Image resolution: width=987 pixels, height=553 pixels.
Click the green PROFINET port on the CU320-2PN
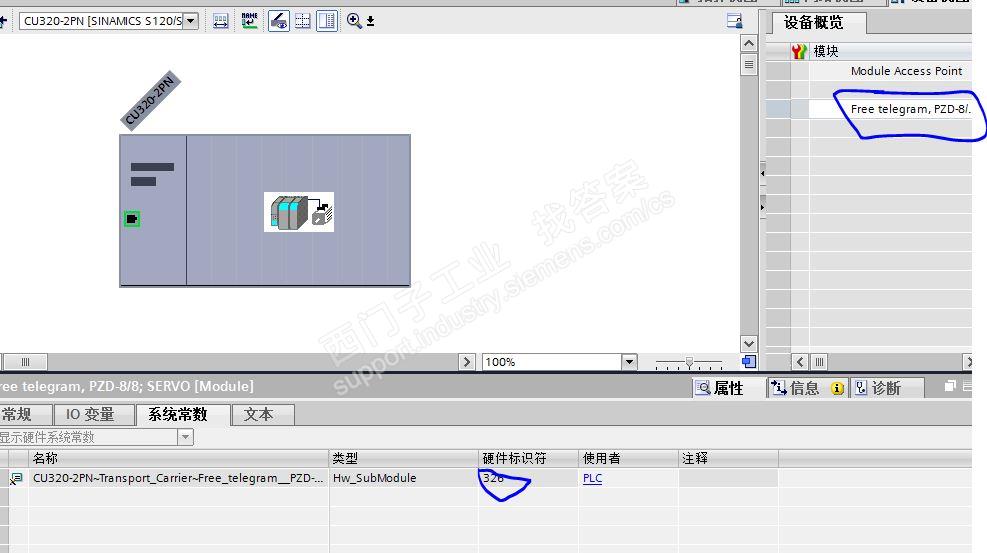click(x=132, y=219)
